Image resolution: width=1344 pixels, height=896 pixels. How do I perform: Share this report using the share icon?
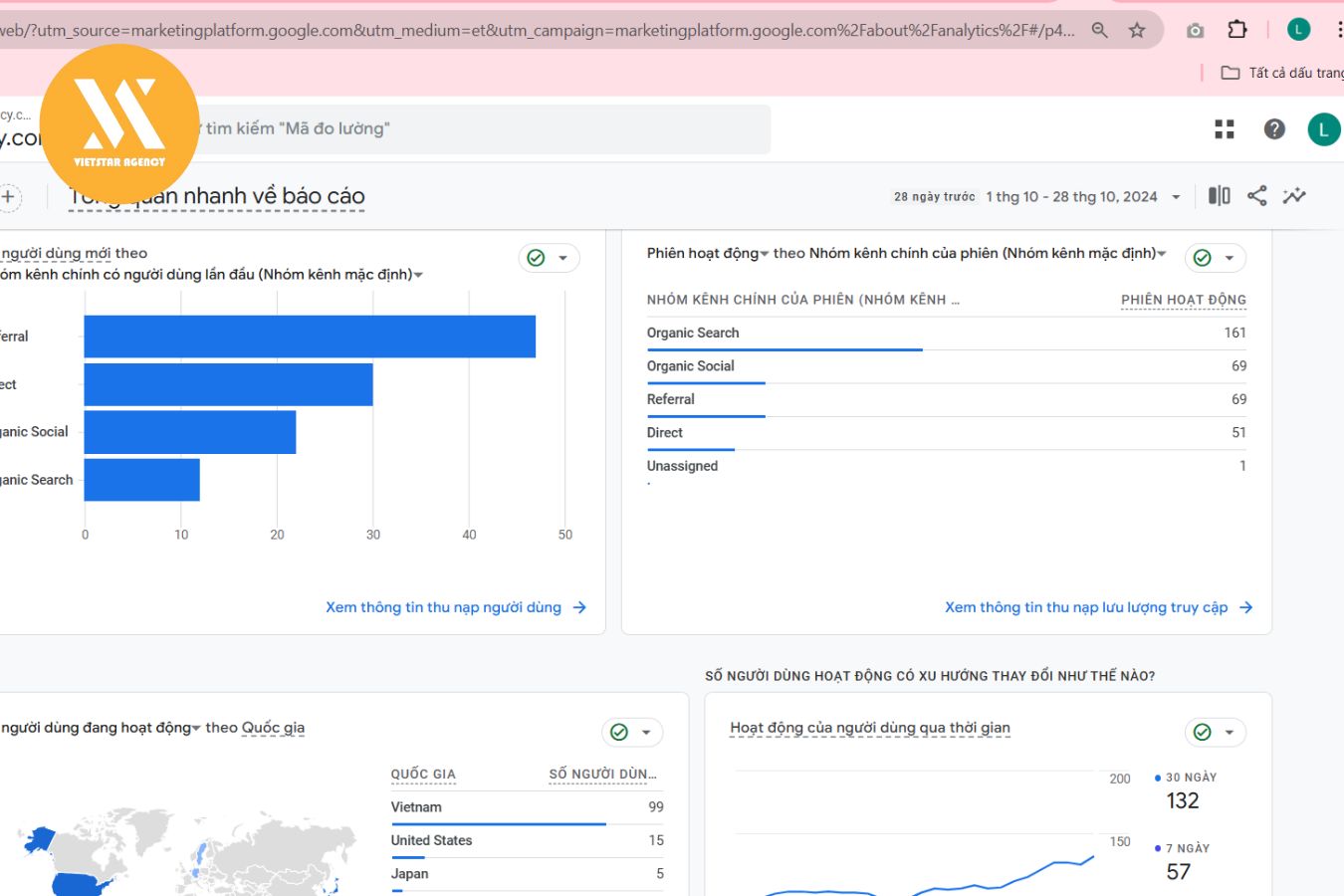point(1256,195)
